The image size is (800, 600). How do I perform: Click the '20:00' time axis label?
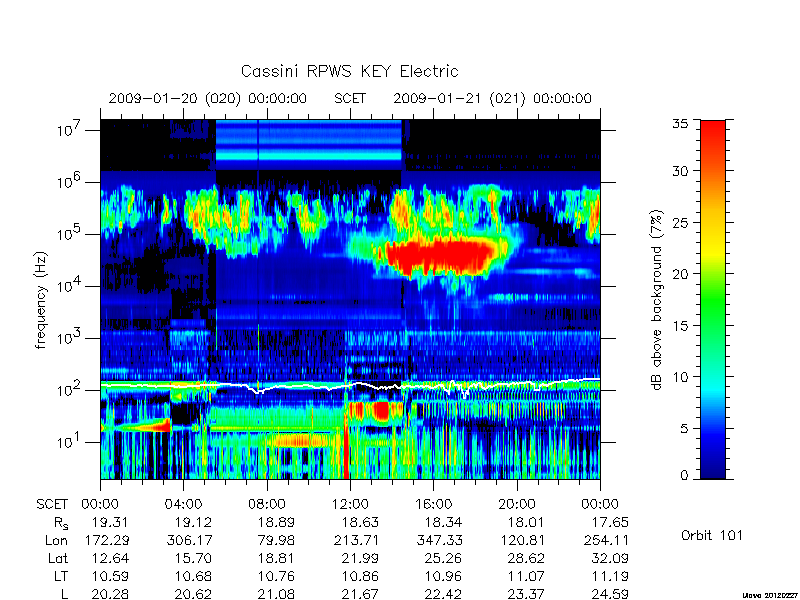[517, 504]
